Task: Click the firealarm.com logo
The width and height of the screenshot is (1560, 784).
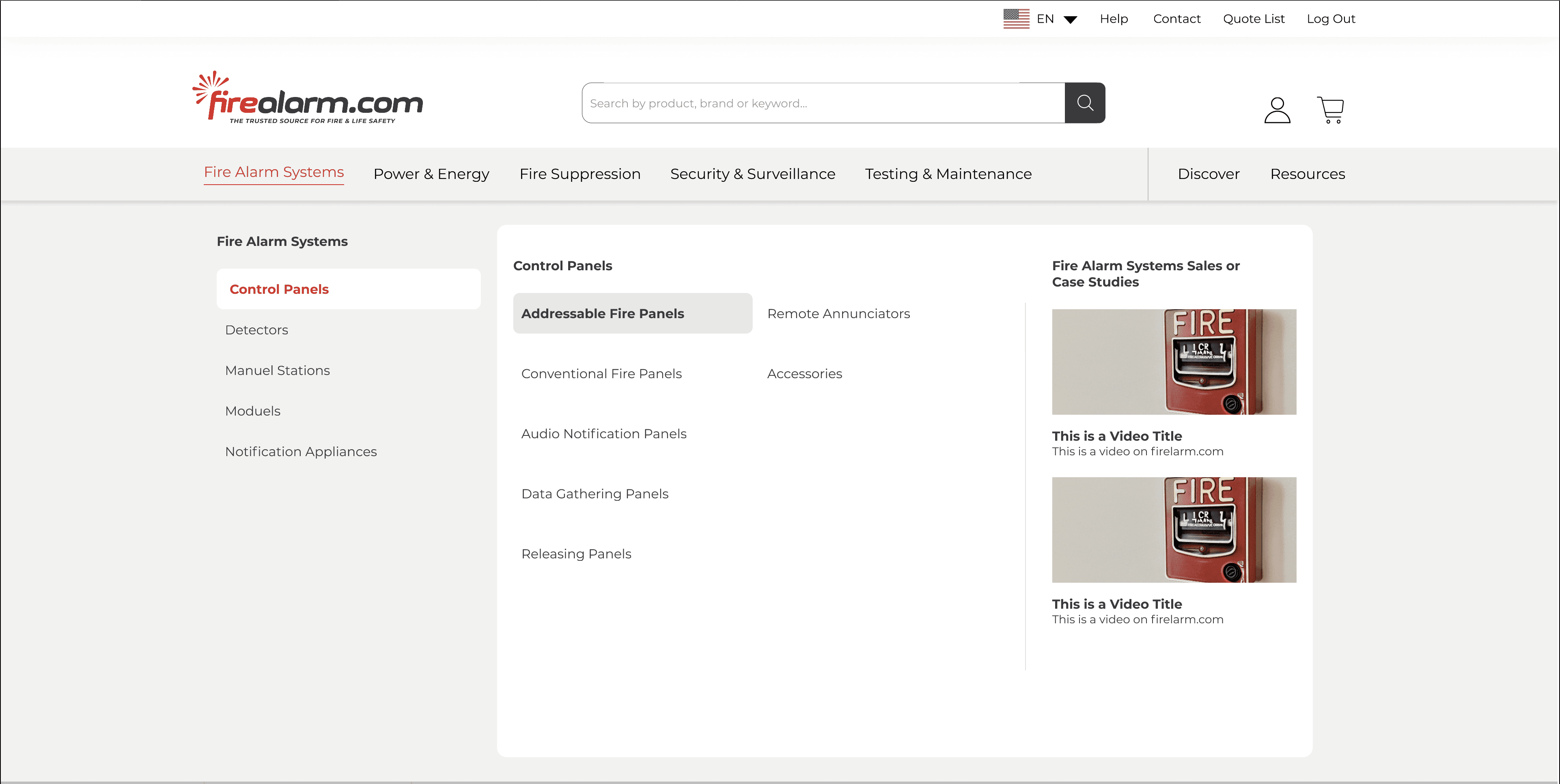Action: click(x=308, y=99)
